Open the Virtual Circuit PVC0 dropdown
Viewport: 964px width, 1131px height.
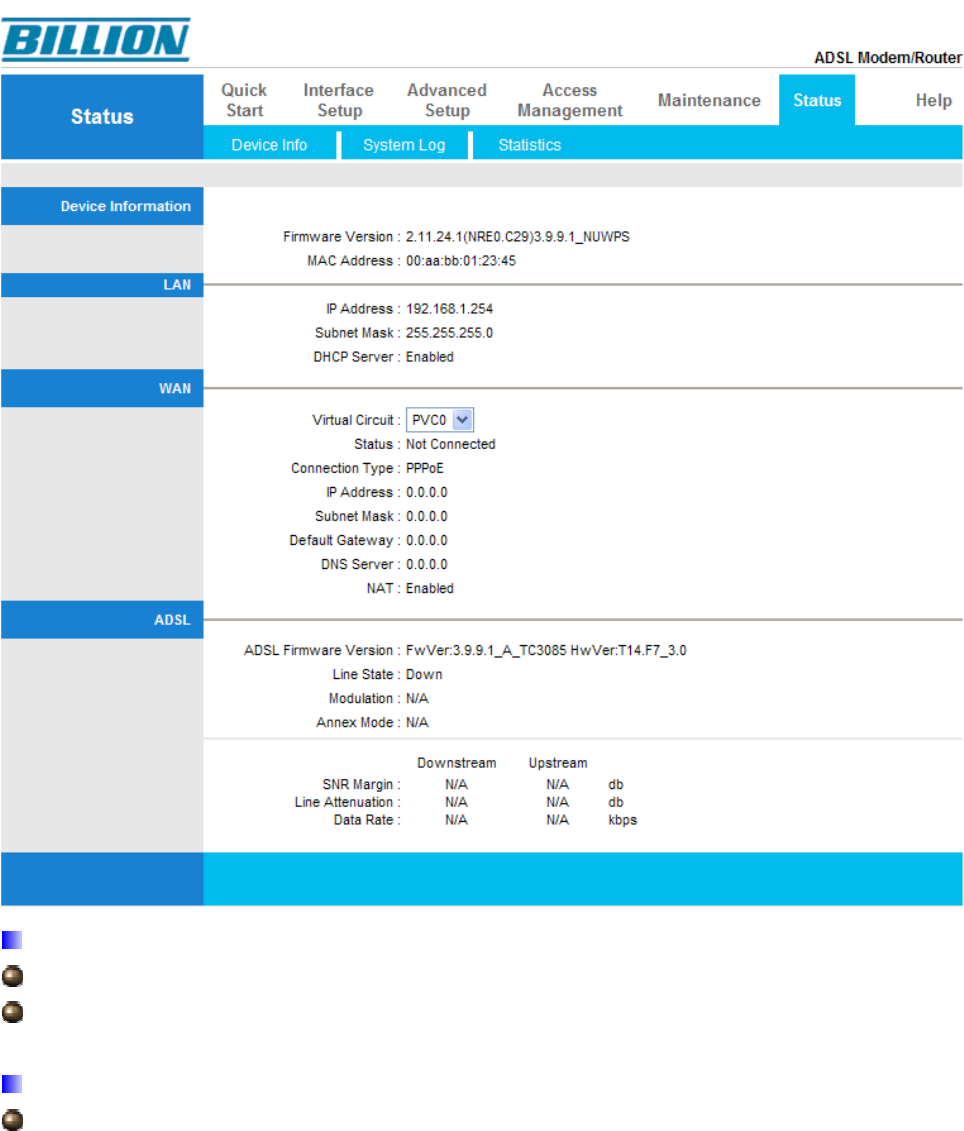tap(439, 420)
